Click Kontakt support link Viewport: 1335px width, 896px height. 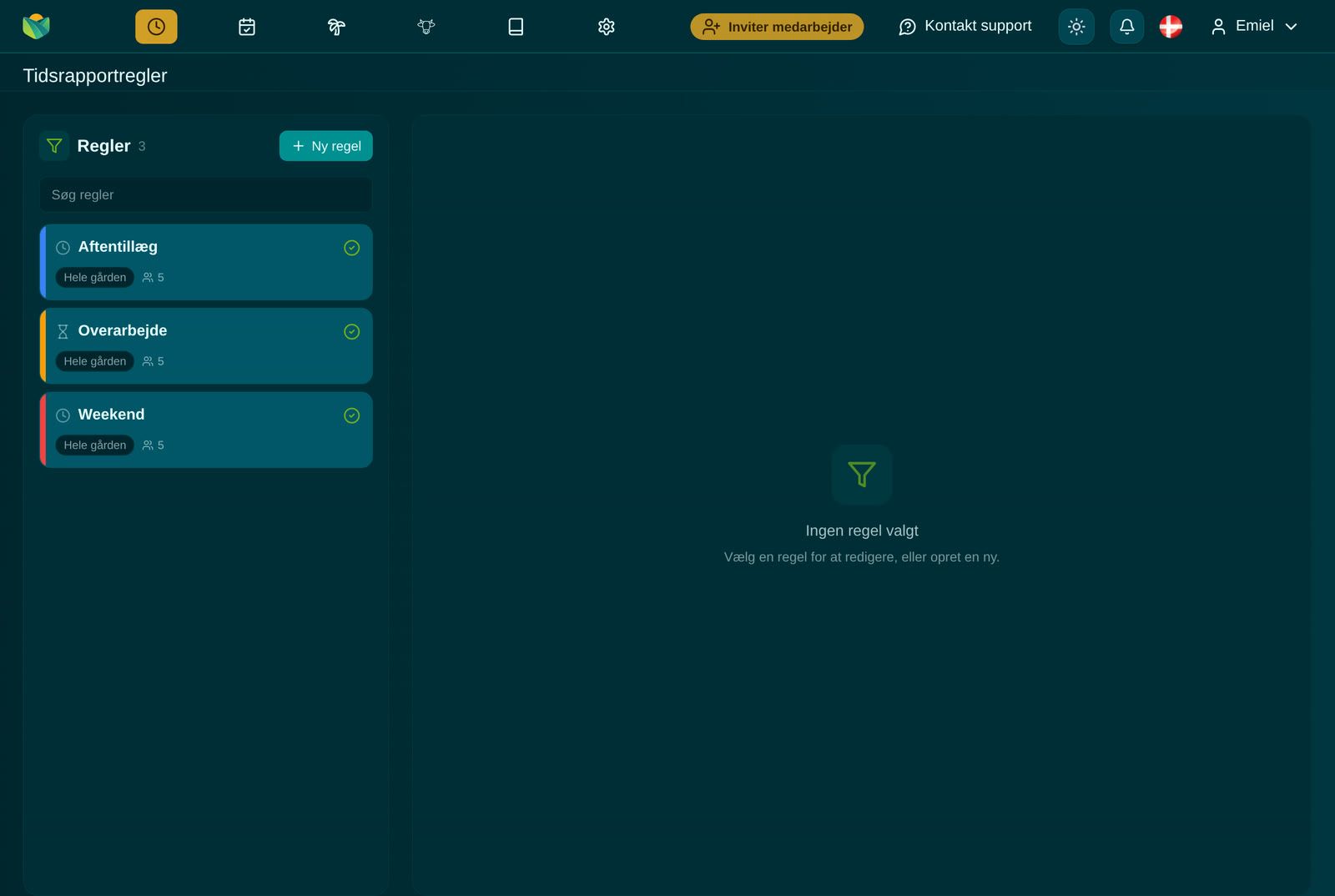(x=965, y=27)
